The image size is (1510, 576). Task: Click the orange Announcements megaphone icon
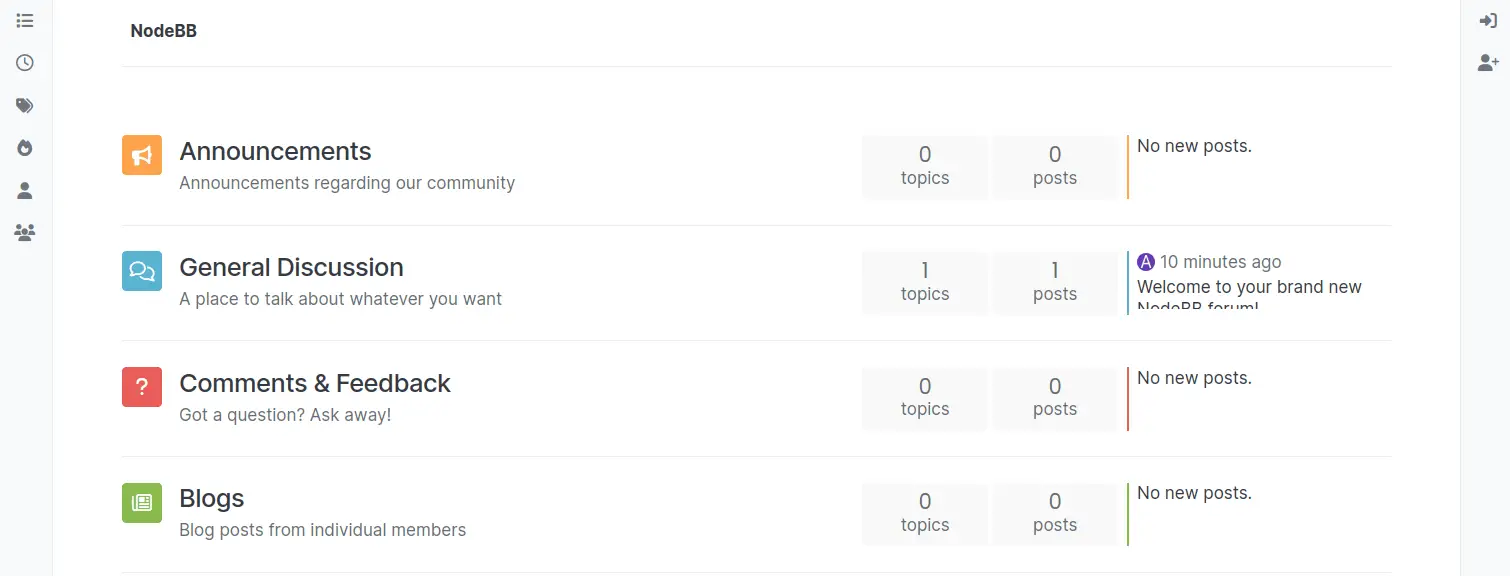[x=142, y=155]
